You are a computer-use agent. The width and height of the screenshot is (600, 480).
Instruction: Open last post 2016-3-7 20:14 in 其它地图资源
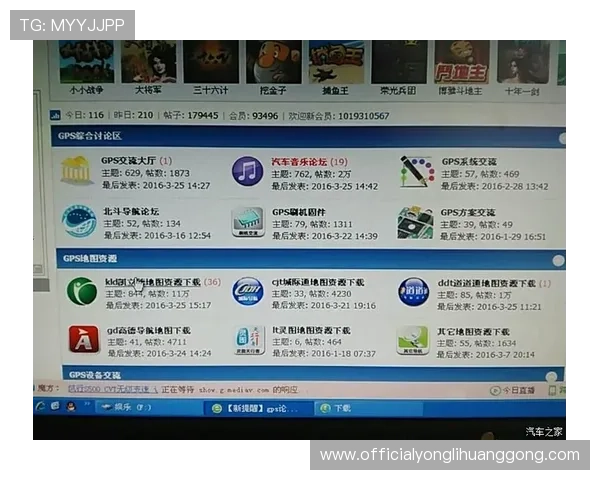click(506, 355)
